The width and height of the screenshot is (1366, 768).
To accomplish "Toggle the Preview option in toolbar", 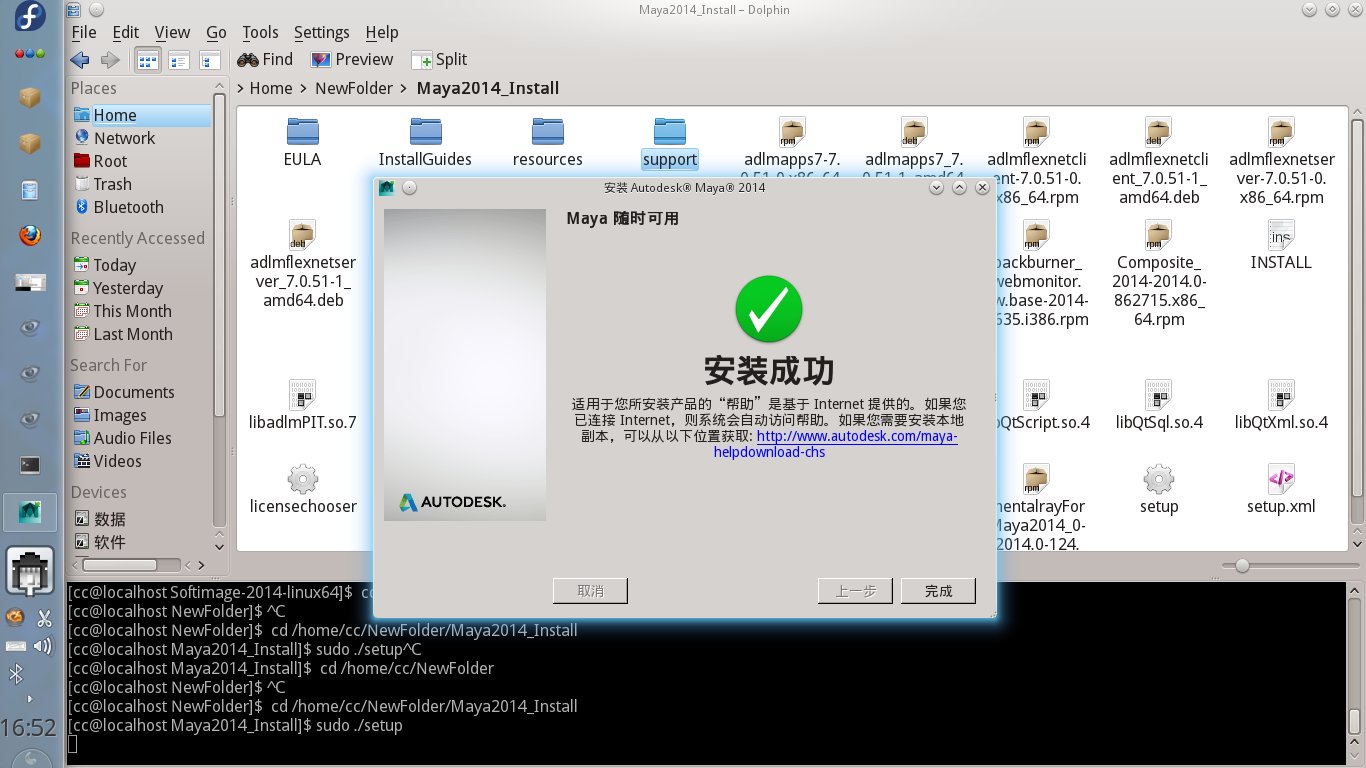I will [351, 60].
